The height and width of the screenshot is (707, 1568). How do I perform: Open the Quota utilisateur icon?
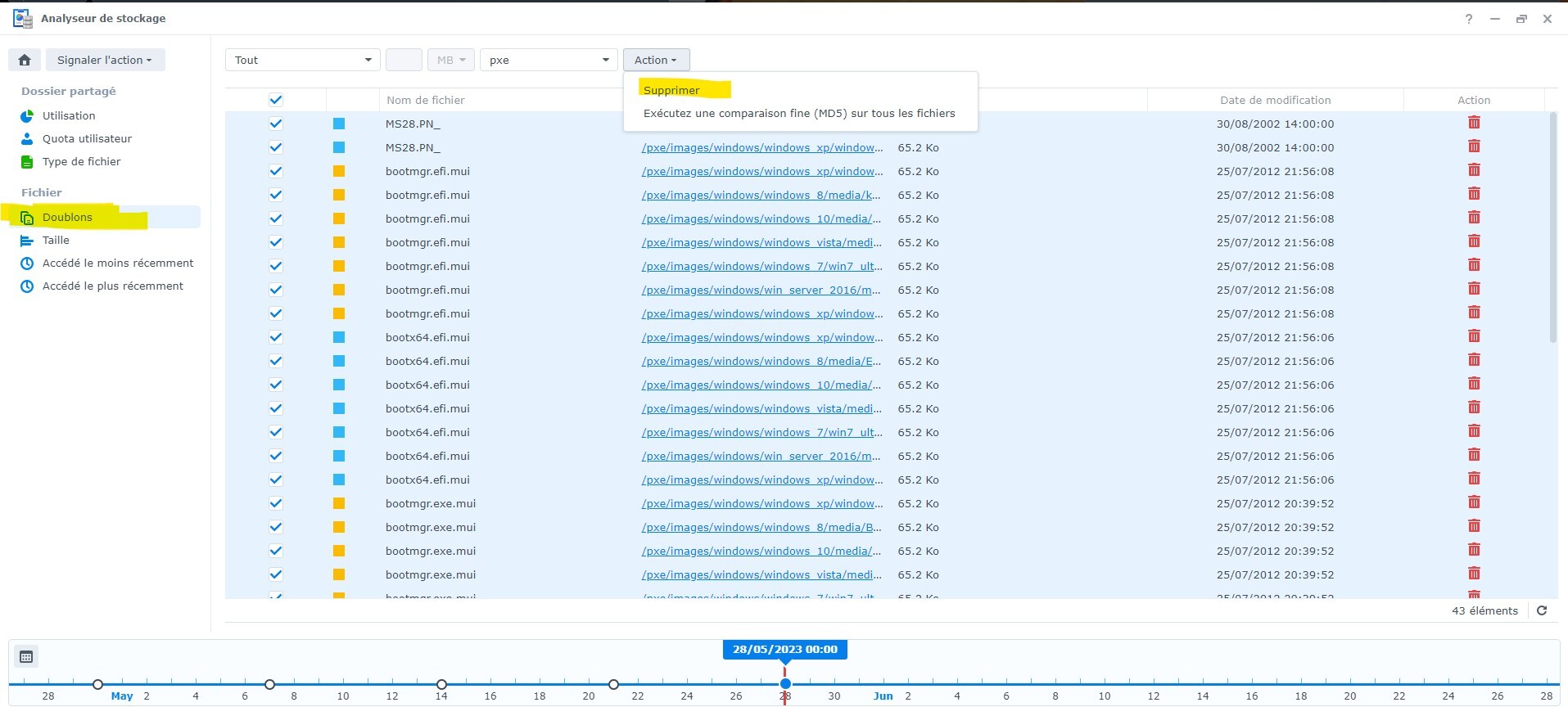point(27,139)
